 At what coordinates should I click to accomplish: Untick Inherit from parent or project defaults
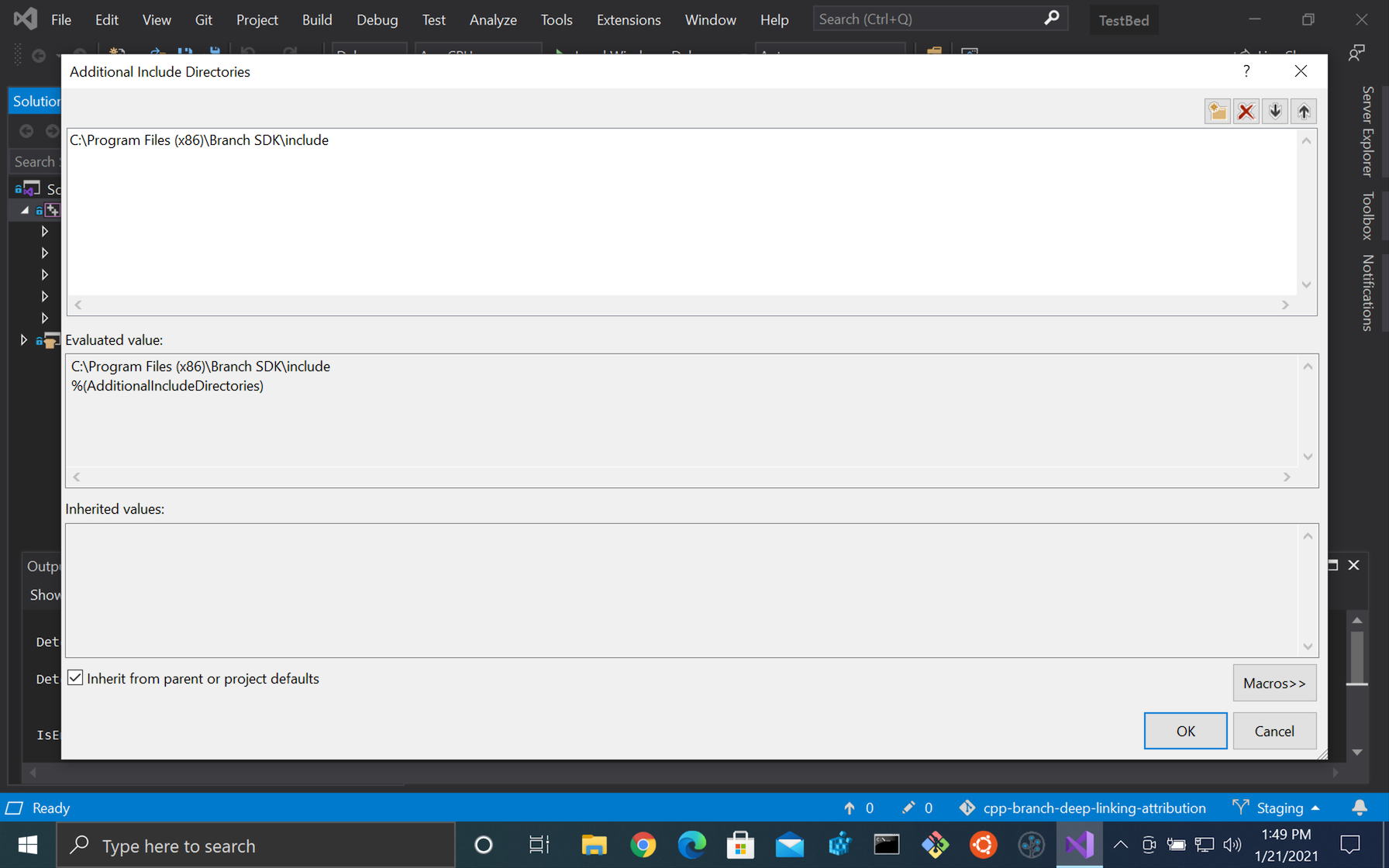75,678
